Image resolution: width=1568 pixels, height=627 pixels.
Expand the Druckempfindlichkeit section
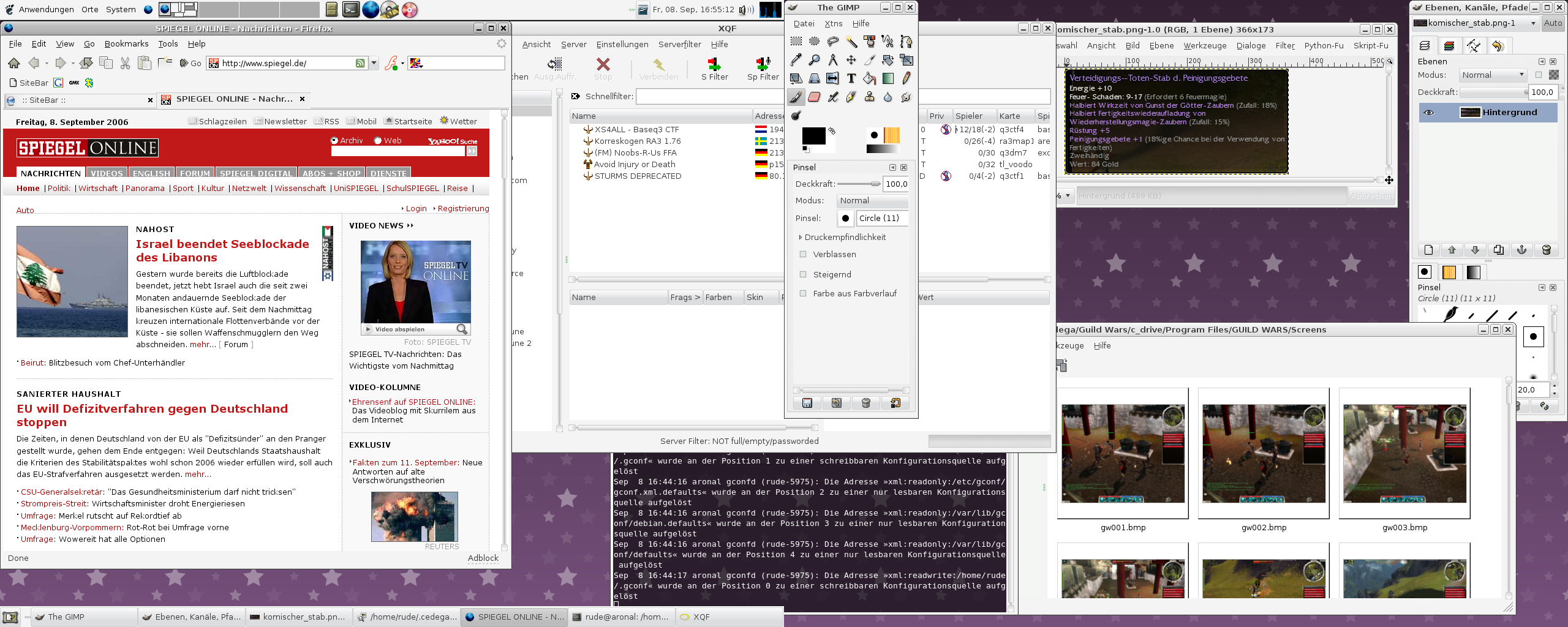pyautogui.click(x=801, y=237)
